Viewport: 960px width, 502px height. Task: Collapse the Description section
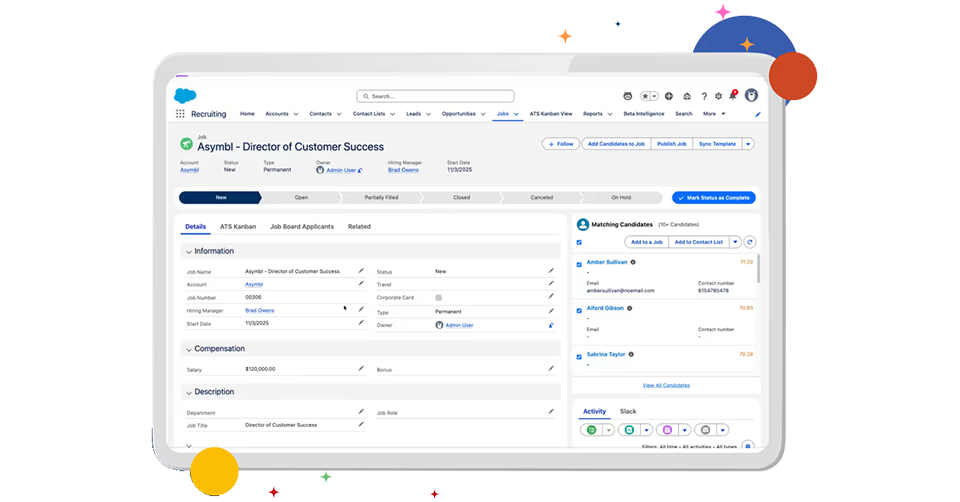coord(189,392)
